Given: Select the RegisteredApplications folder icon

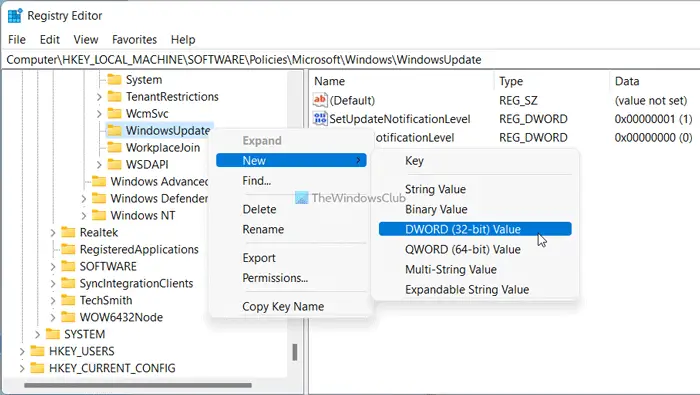Looking at the screenshot, I should pos(68,249).
